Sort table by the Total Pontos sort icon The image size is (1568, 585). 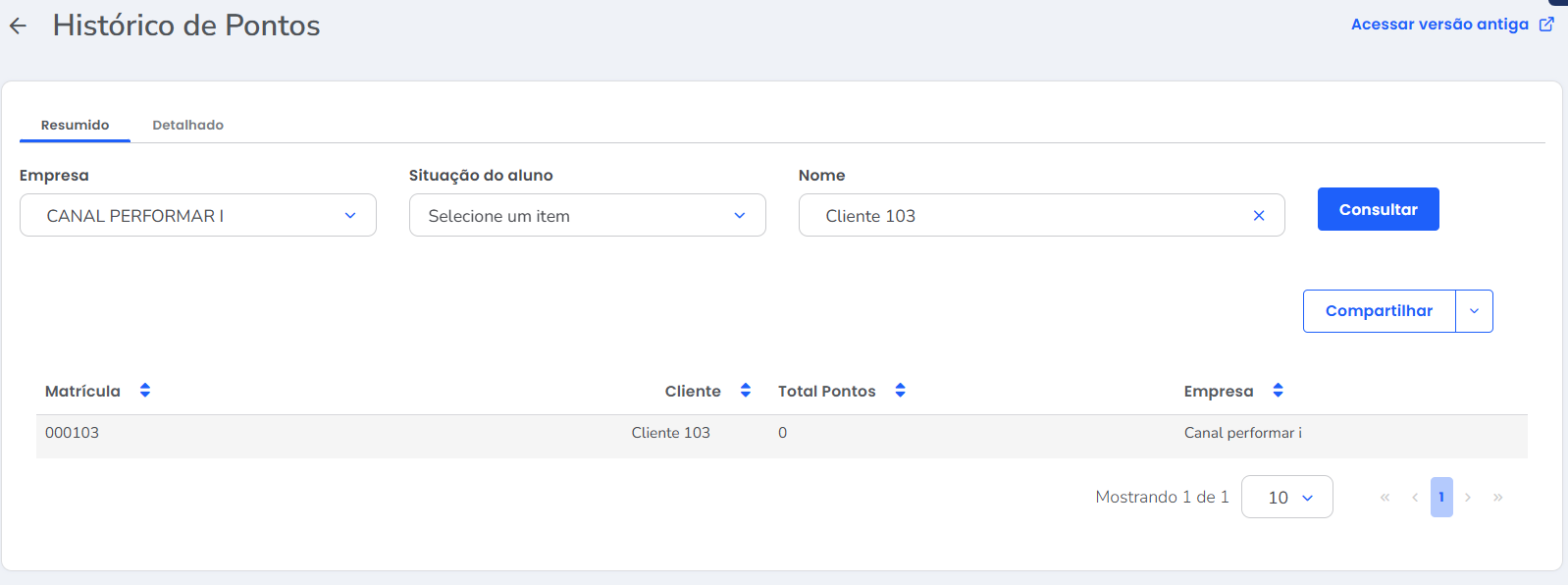[x=900, y=391]
